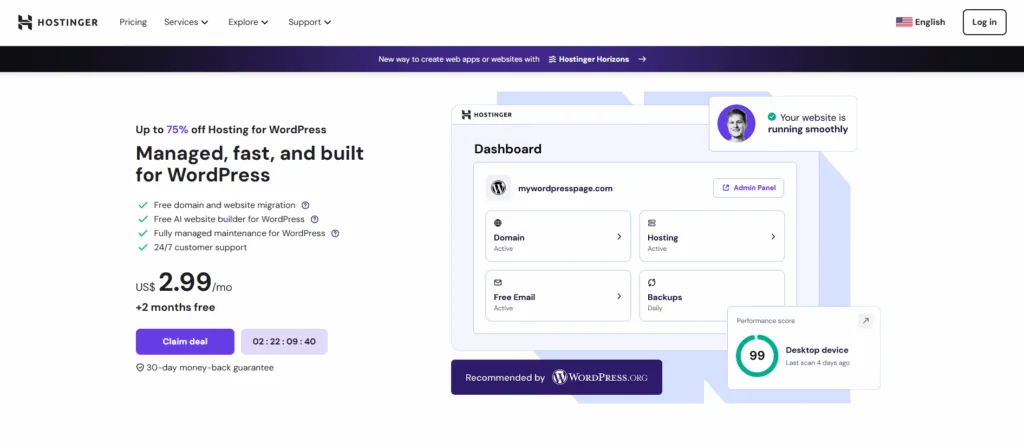Click the countdown timer 02:22:09:40

[284, 342]
